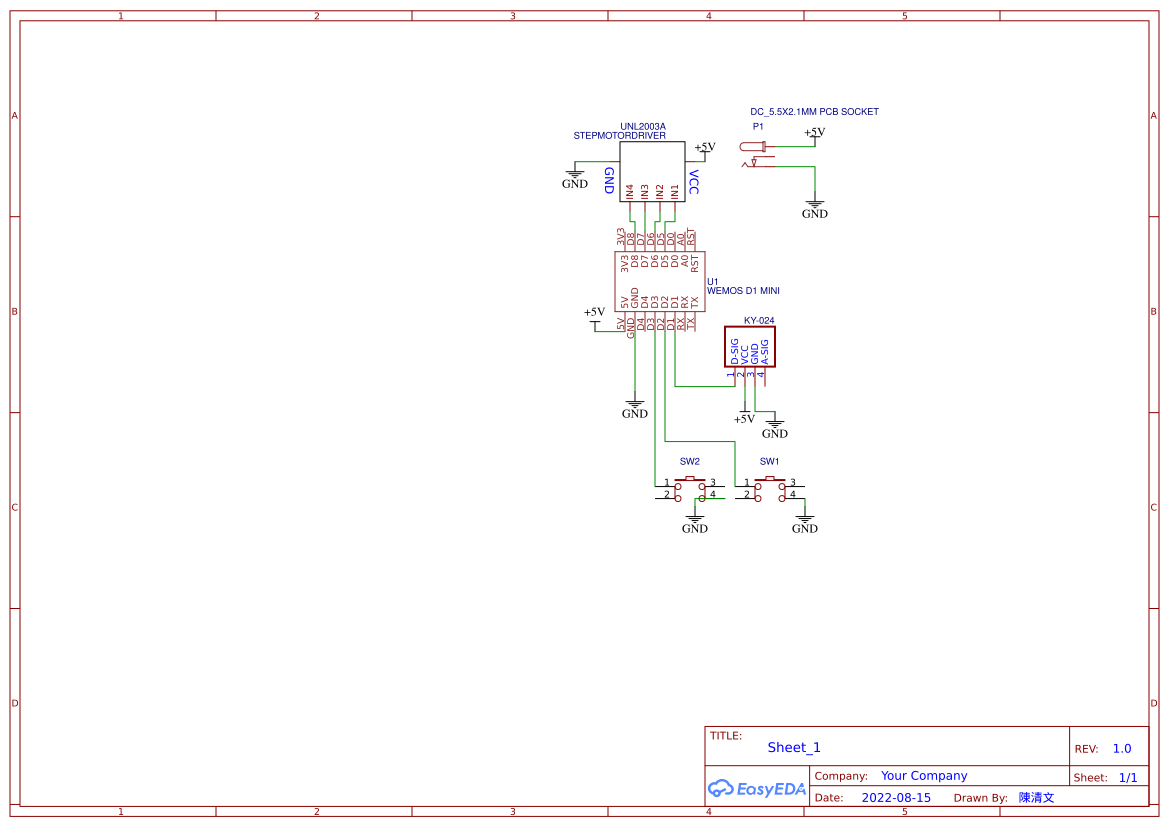Select the Your Company text field

[x=924, y=775]
